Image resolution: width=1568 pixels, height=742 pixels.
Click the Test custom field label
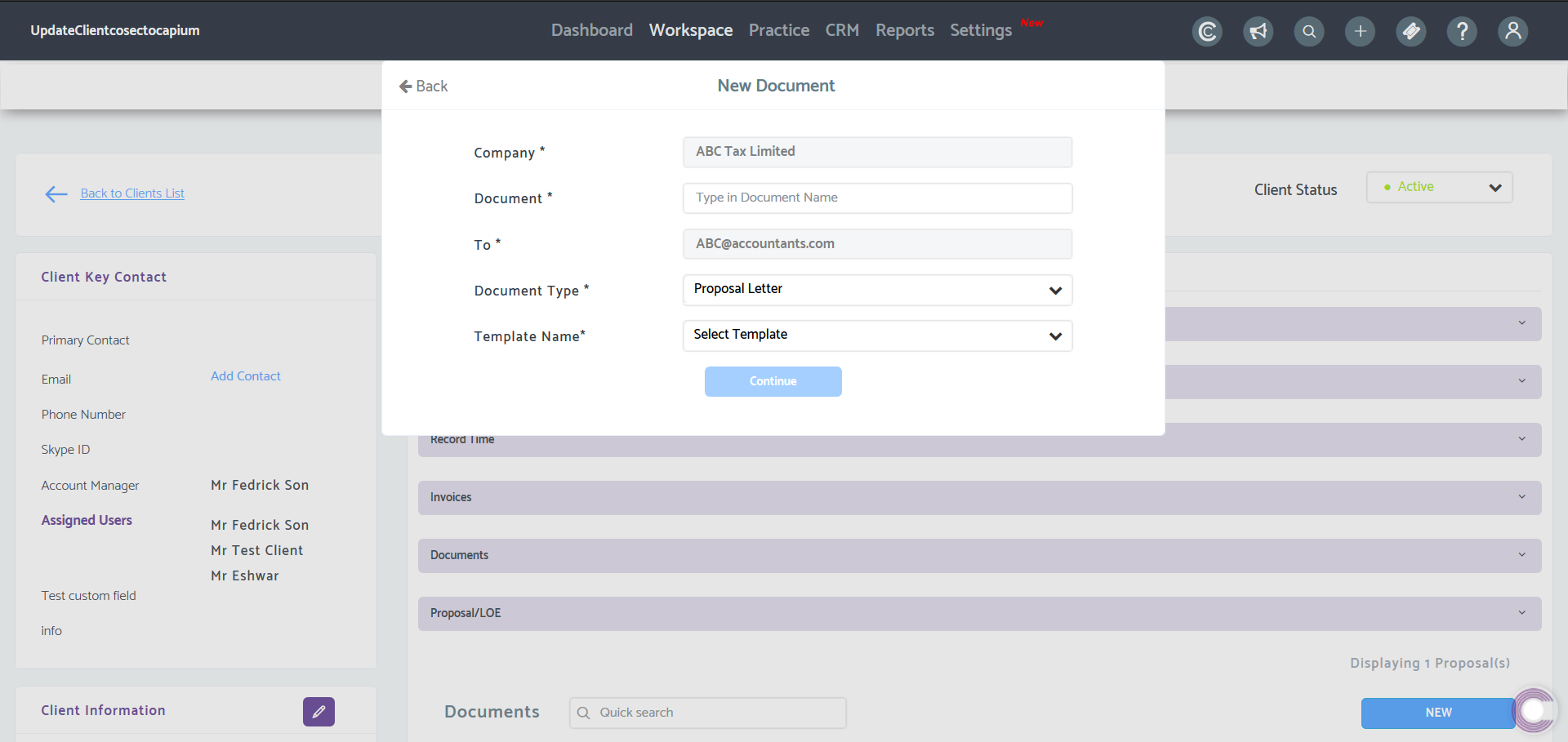point(89,596)
